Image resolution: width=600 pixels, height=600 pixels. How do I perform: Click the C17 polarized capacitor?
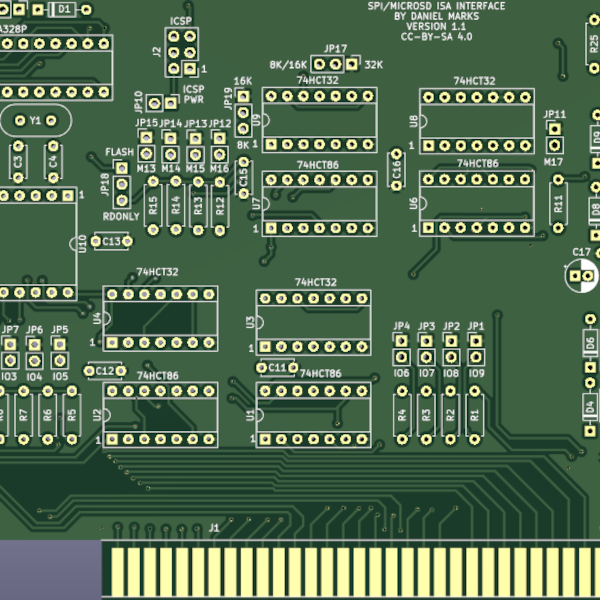point(580,275)
